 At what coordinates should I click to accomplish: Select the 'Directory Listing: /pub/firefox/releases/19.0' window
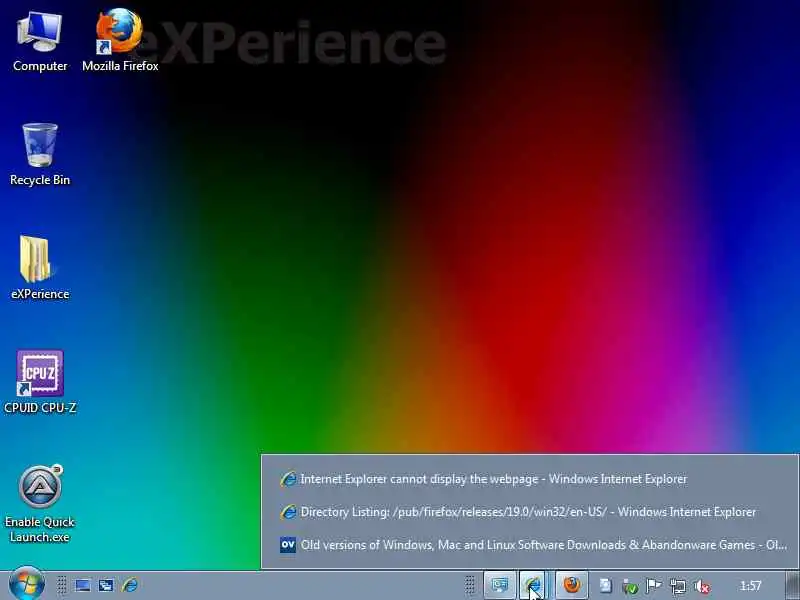(x=530, y=512)
